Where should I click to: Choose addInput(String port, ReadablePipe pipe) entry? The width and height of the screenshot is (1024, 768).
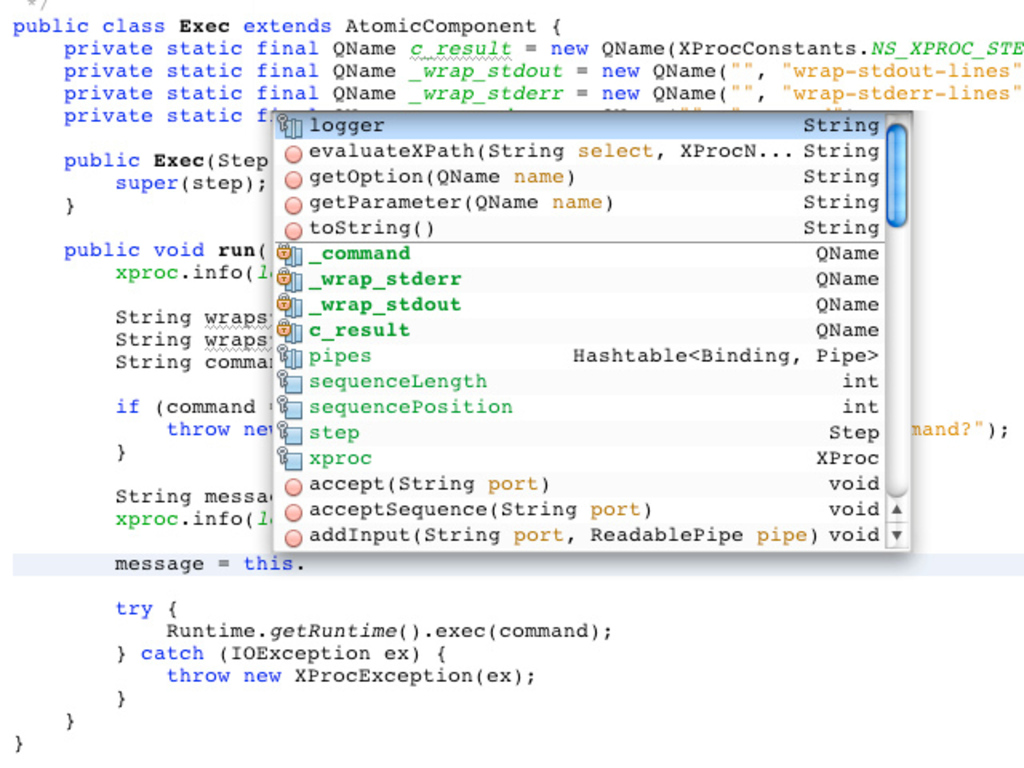tap(579, 535)
